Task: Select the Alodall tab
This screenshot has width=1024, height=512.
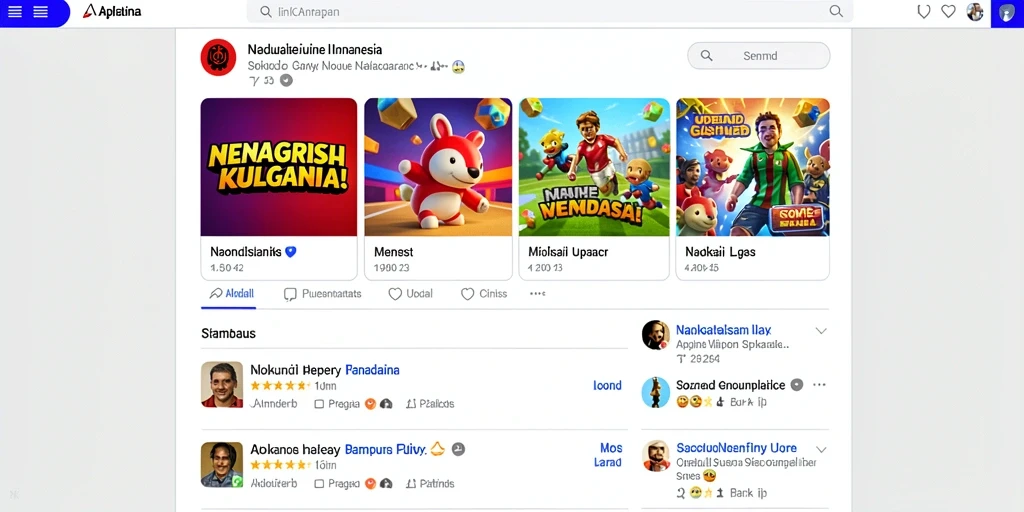Action: 231,294
